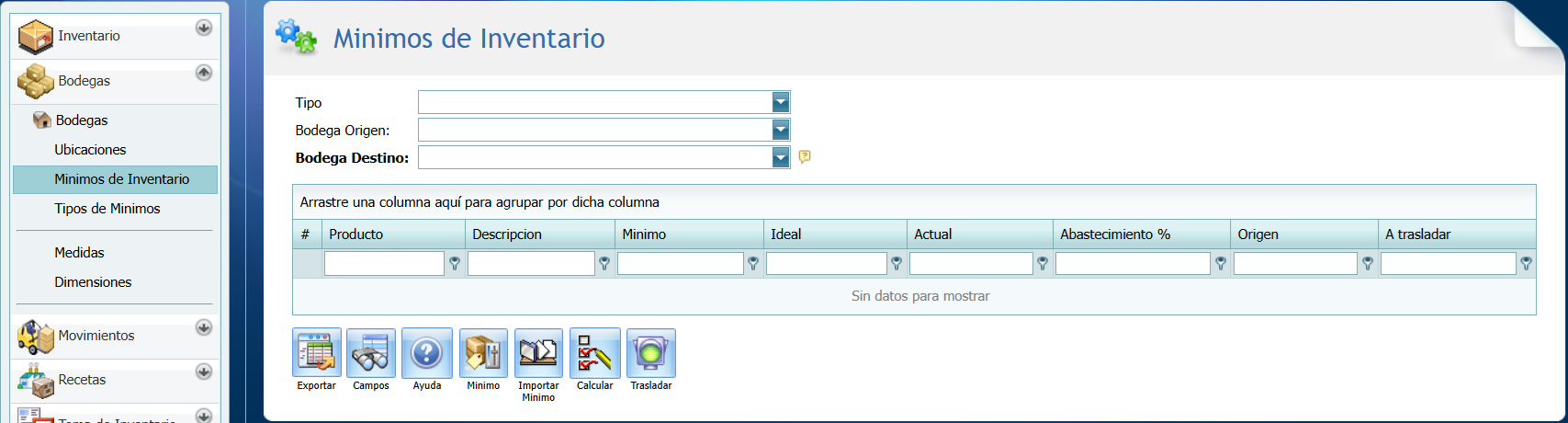This screenshot has width=1568, height=423.
Task: Click the Descripcion filter input field
Action: (x=531, y=264)
